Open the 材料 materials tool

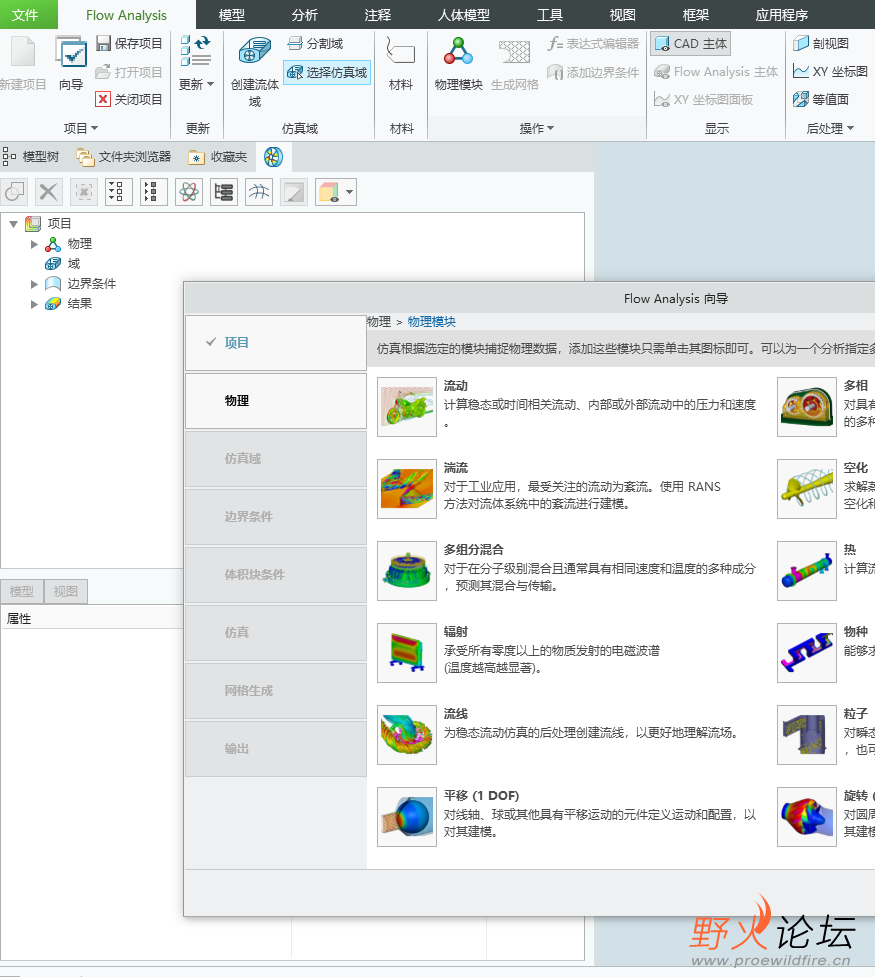401,62
